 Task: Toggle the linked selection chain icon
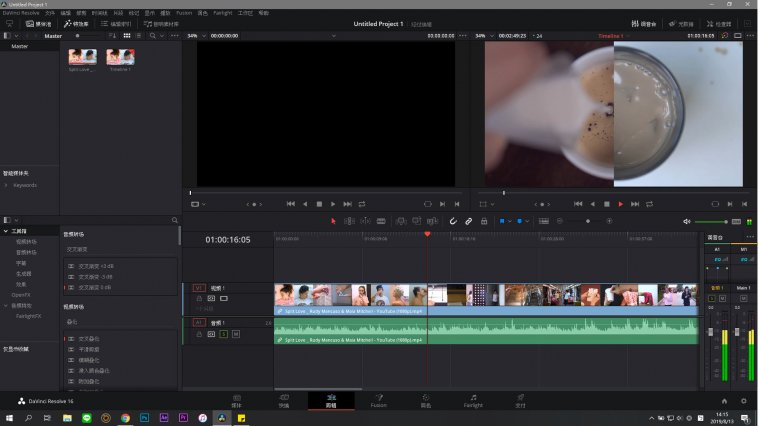point(468,220)
